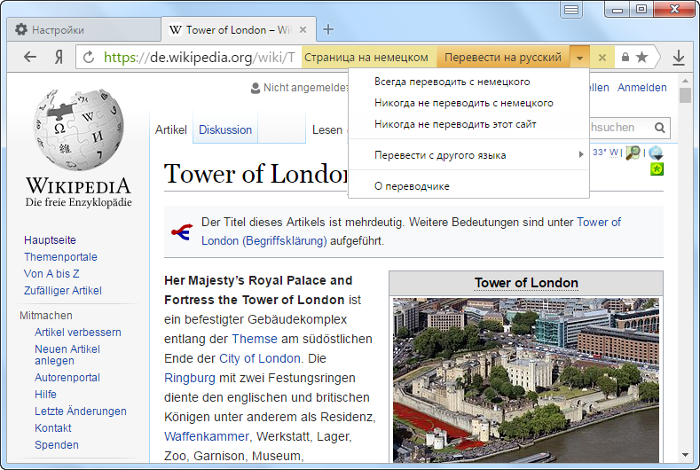Open Tower of London (Begriffsklärung) link
700x470 pixels.
point(411,231)
